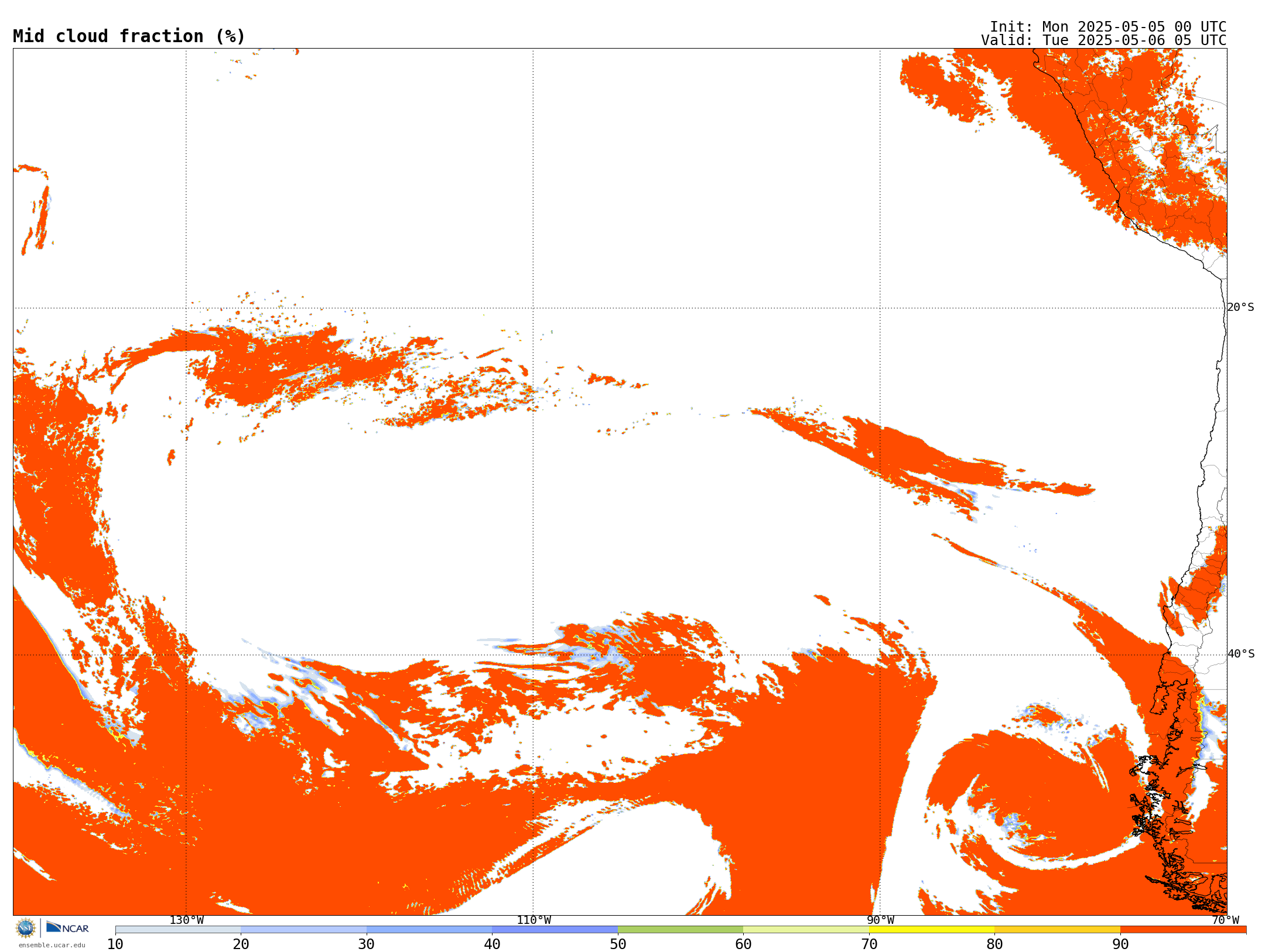Viewport: 1265px width, 952px height.
Task: Click the colorbar tick label 20
Action: [x=241, y=944]
